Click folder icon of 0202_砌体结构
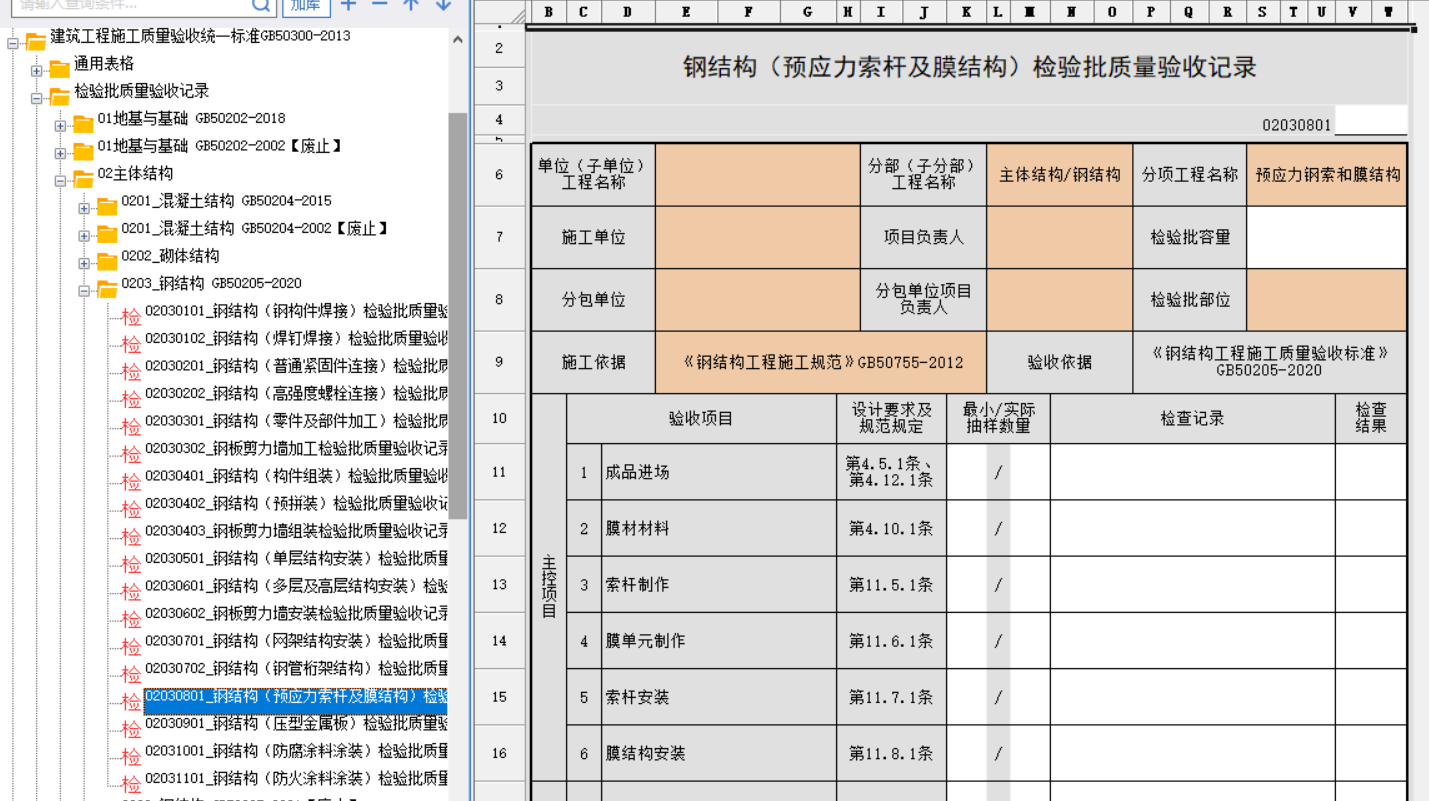The image size is (1429, 801). coord(107,262)
